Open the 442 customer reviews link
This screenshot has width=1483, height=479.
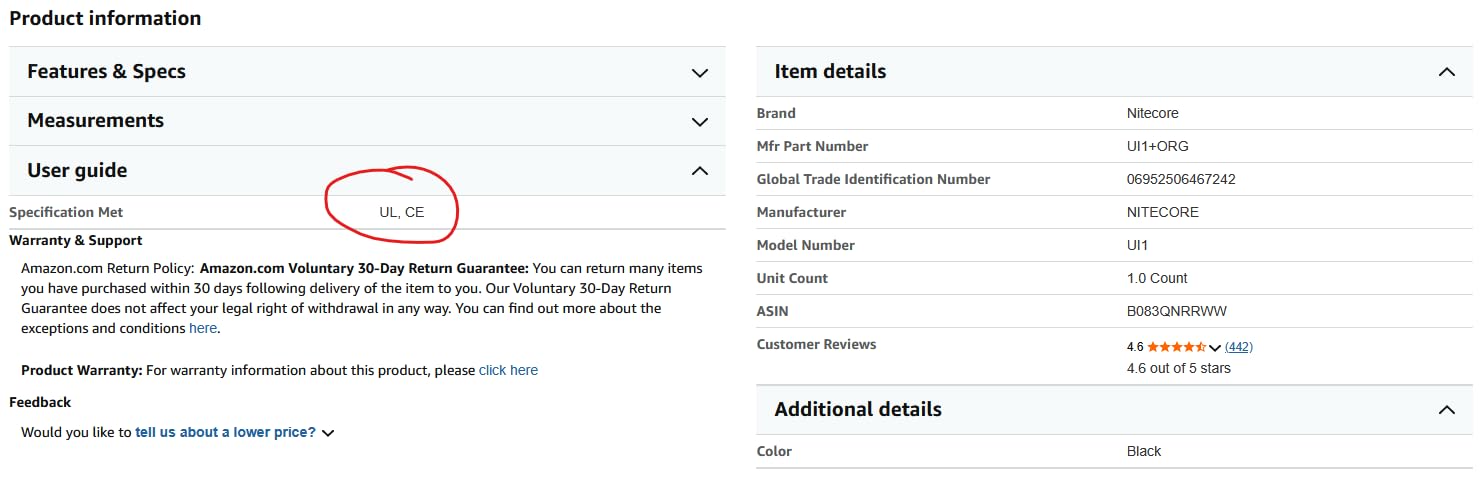pyautogui.click(x=1238, y=347)
